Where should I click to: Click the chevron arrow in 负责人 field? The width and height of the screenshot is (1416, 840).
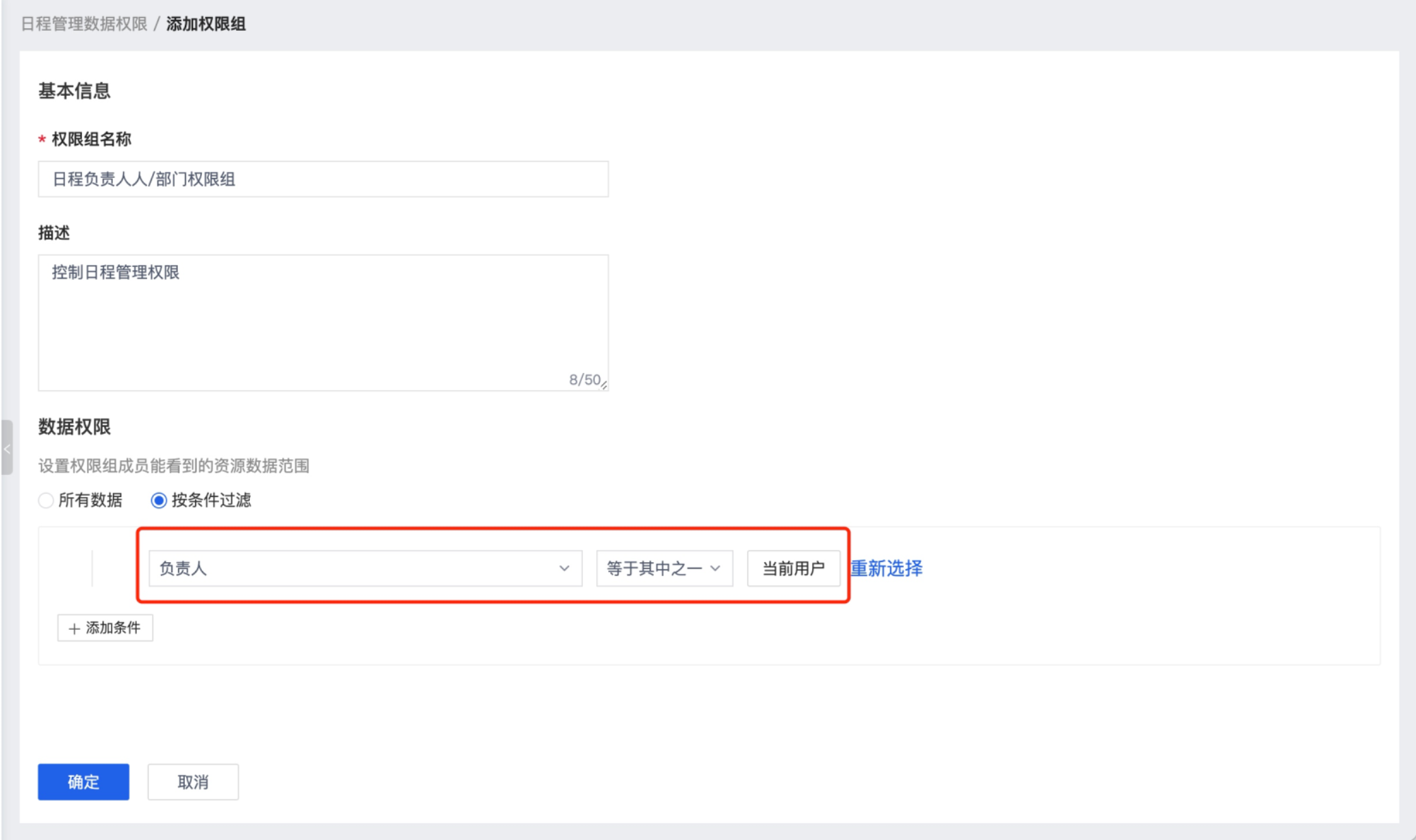tap(564, 568)
